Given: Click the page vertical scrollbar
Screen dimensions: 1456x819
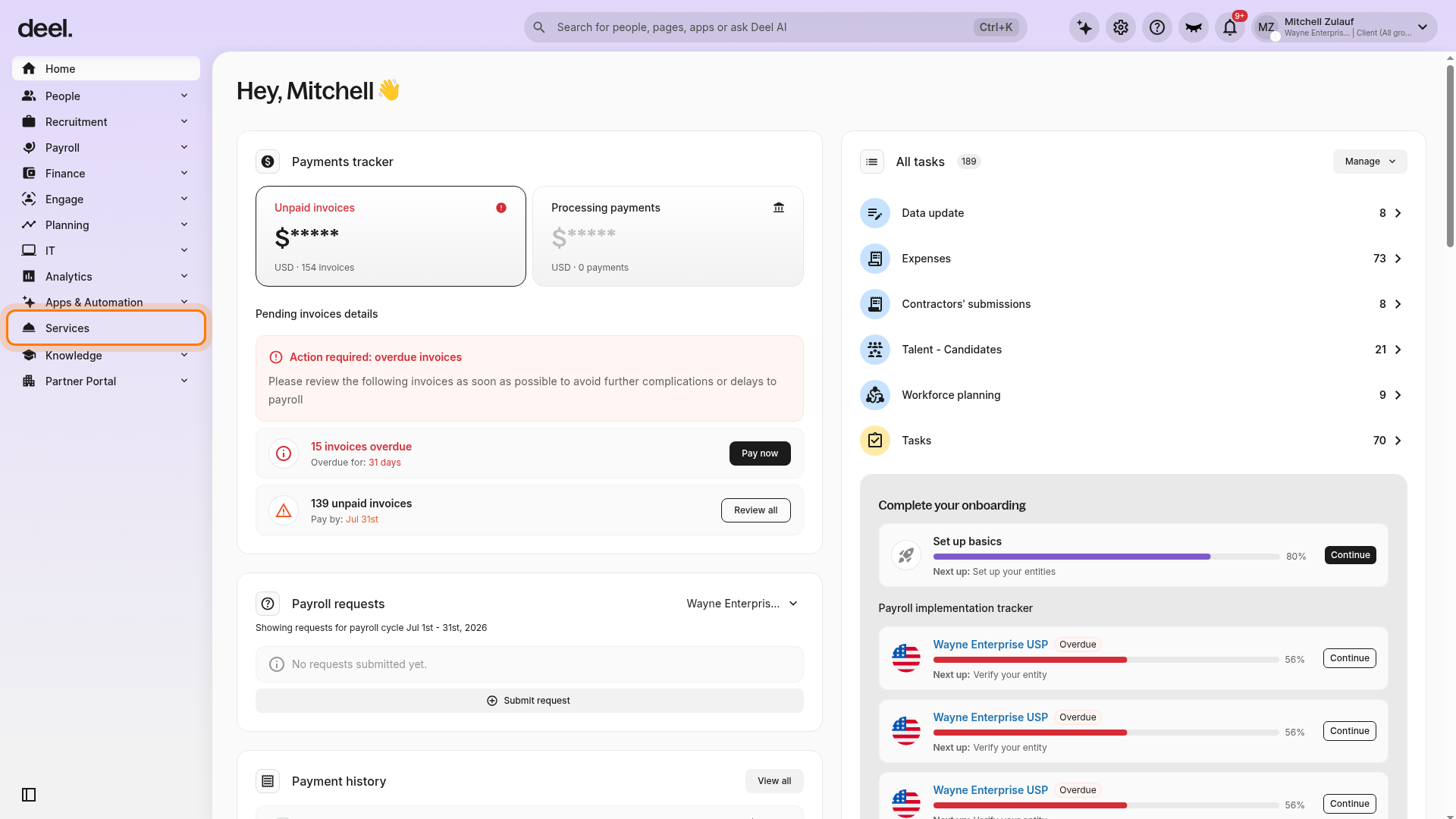Looking at the screenshot, I should (x=1450, y=155).
